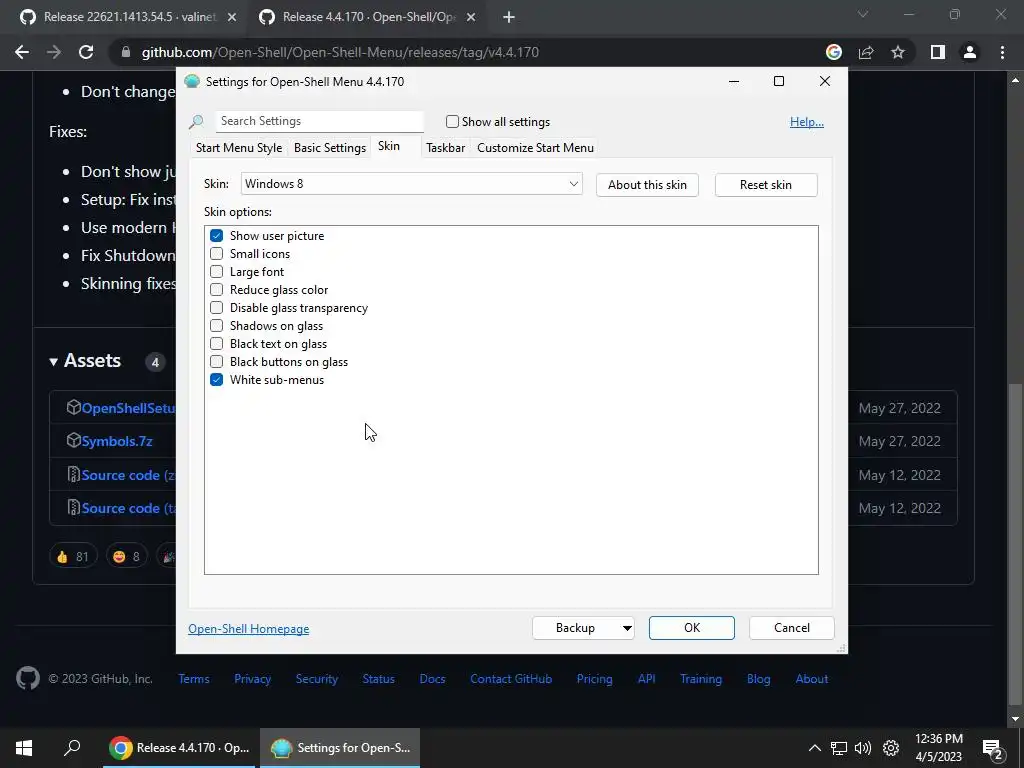Open the notification center icon
Viewport: 1024px width, 768px height.
click(993, 749)
